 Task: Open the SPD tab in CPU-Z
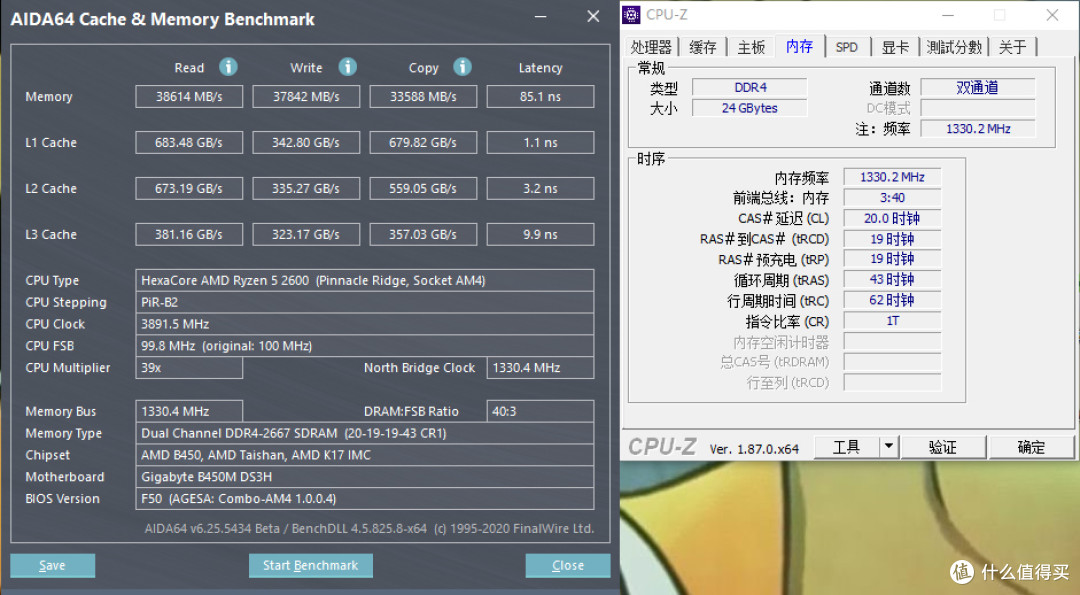coord(847,47)
